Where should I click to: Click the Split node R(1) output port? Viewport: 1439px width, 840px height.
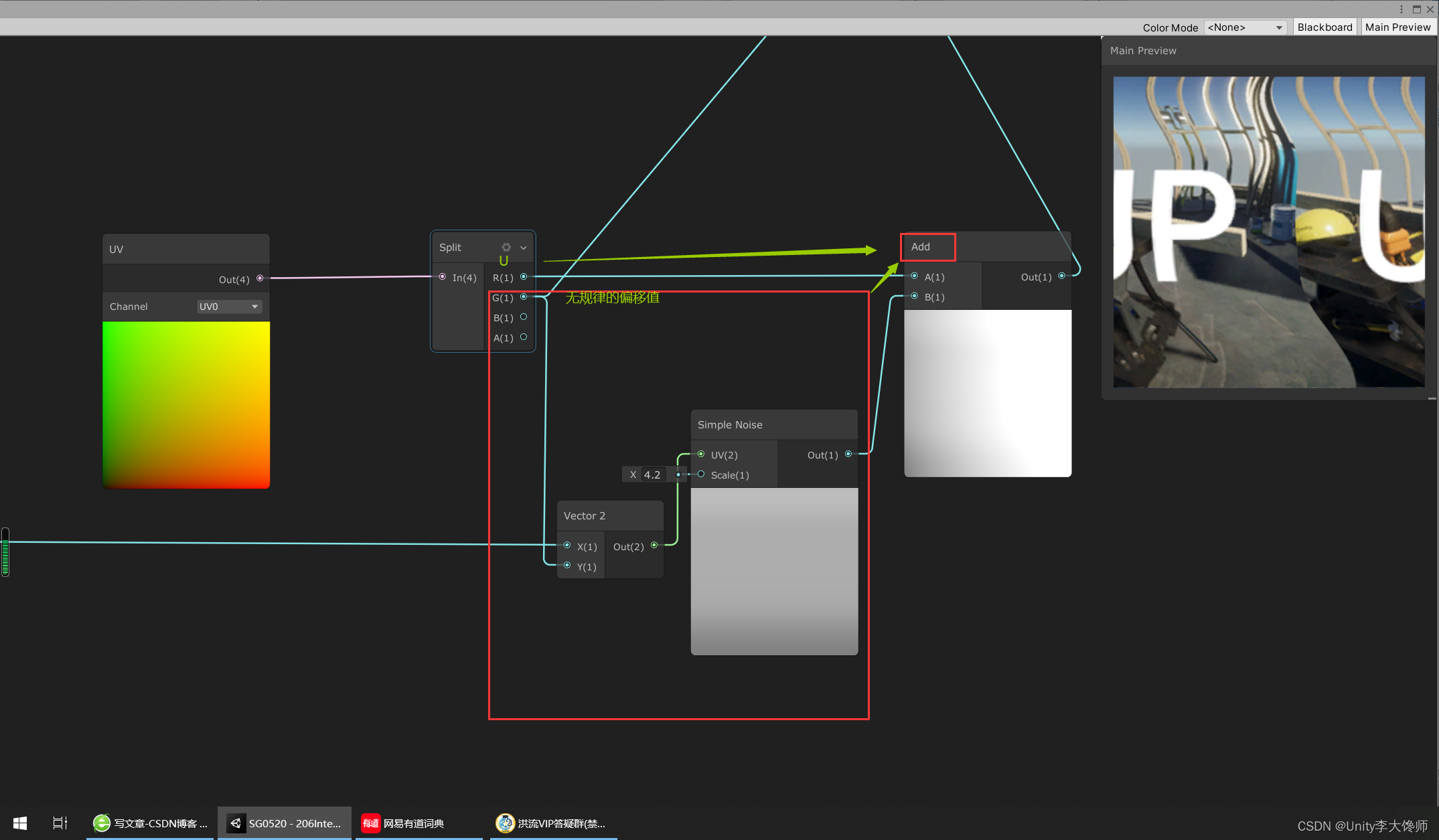[x=524, y=276]
